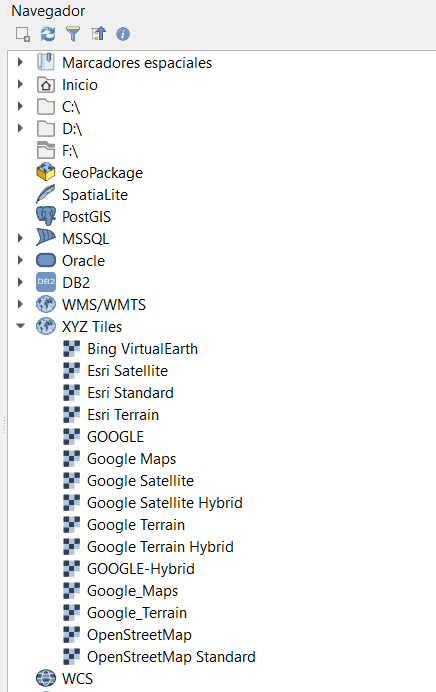The width and height of the screenshot is (436, 692).
Task: Select the Google Terrain tile layer
Action: pos(136,525)
